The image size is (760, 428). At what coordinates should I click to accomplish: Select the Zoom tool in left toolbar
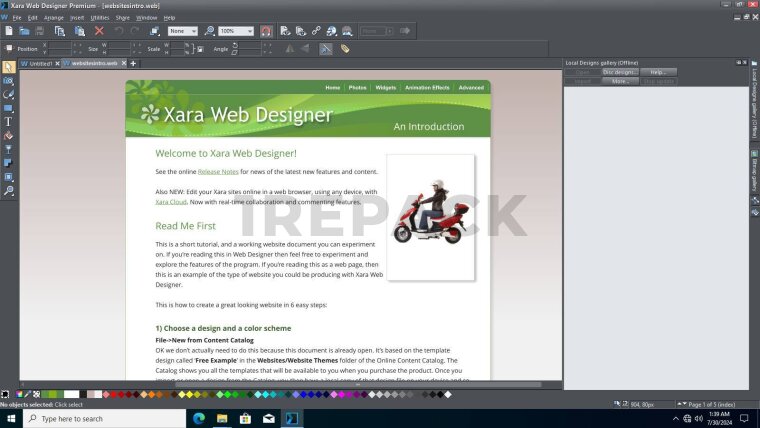8,190
